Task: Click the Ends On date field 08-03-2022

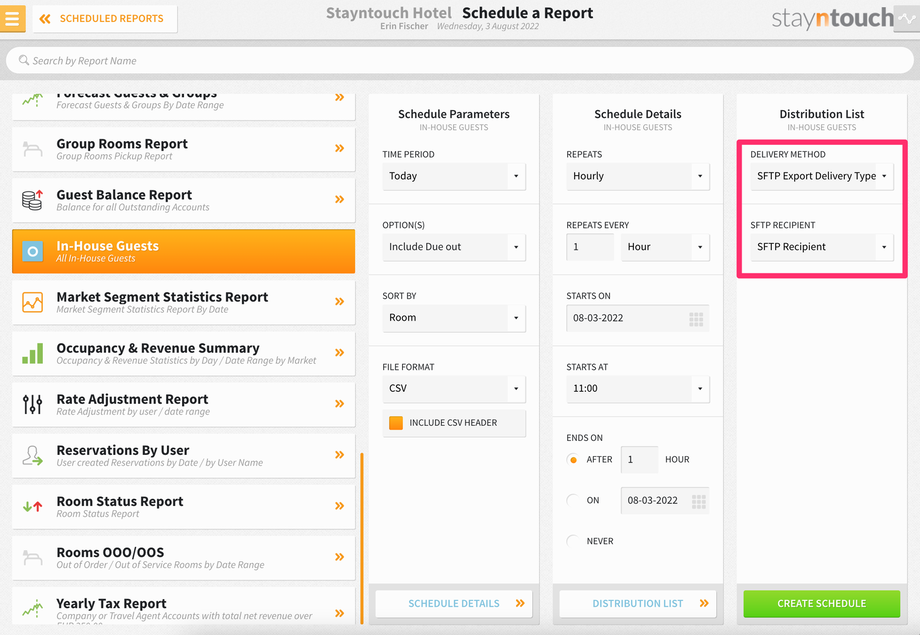Action: point(665,501)
